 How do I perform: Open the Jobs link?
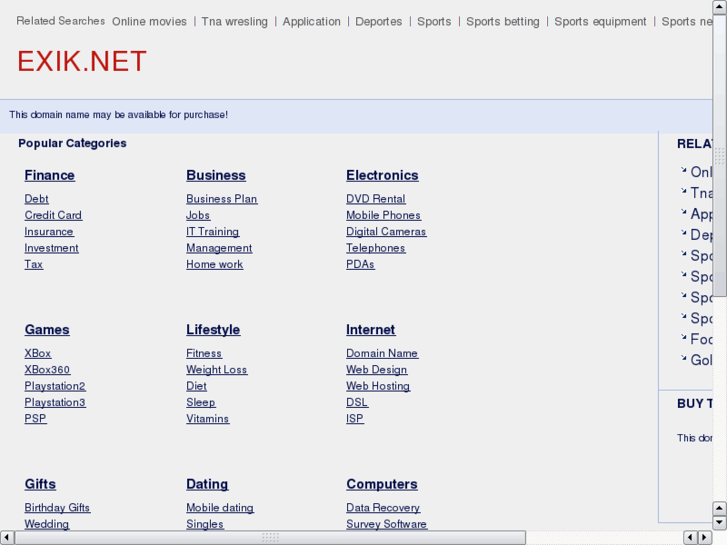(198, 215)
